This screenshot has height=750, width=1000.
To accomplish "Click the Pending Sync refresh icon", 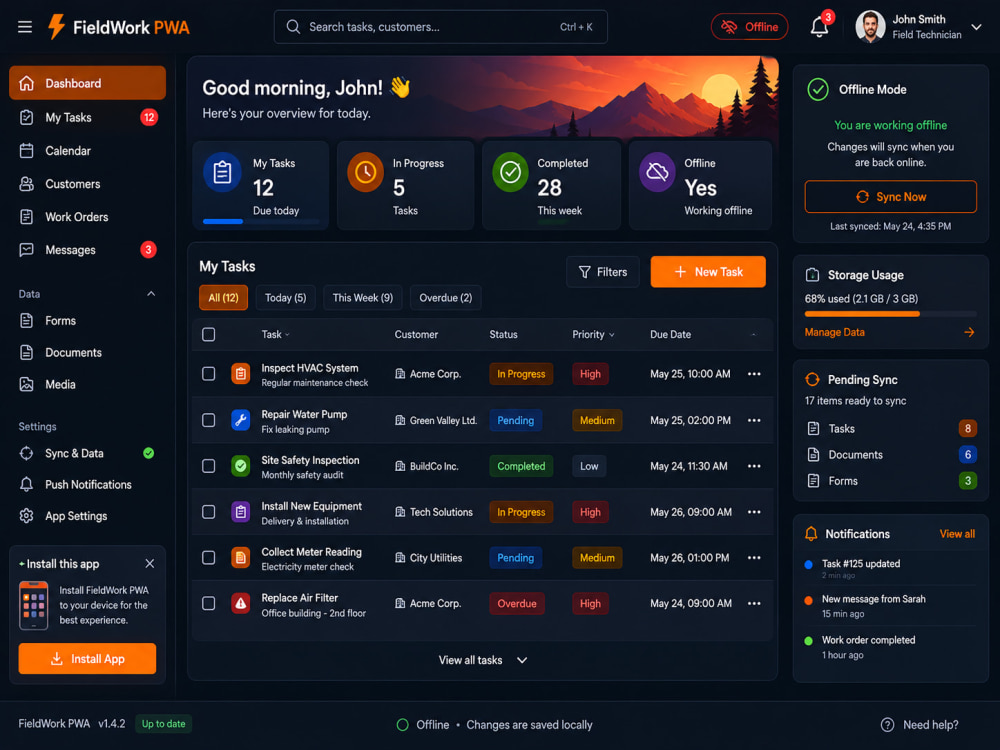I will pos(812,379).
